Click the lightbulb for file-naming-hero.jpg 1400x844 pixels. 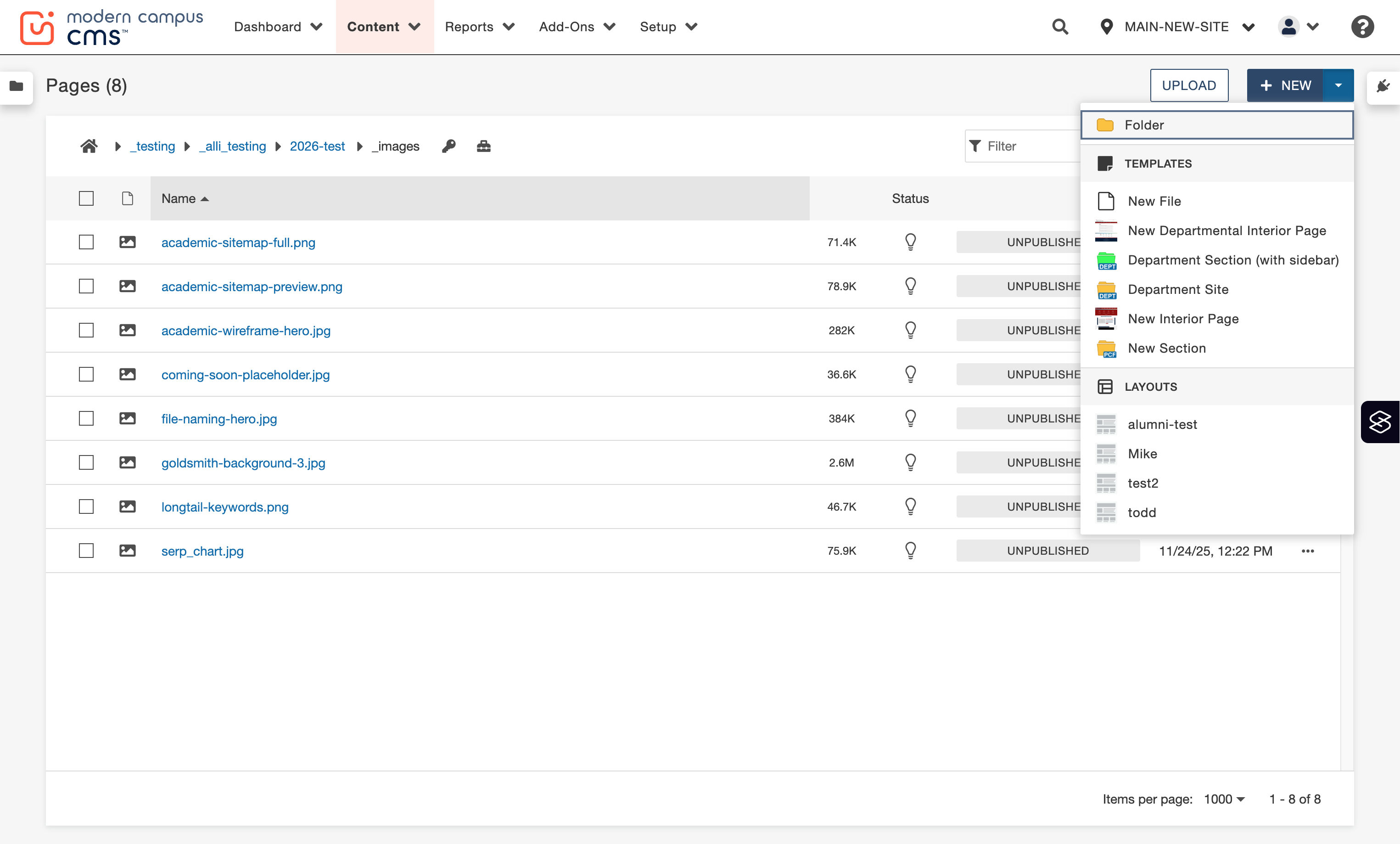pos(910,418)
